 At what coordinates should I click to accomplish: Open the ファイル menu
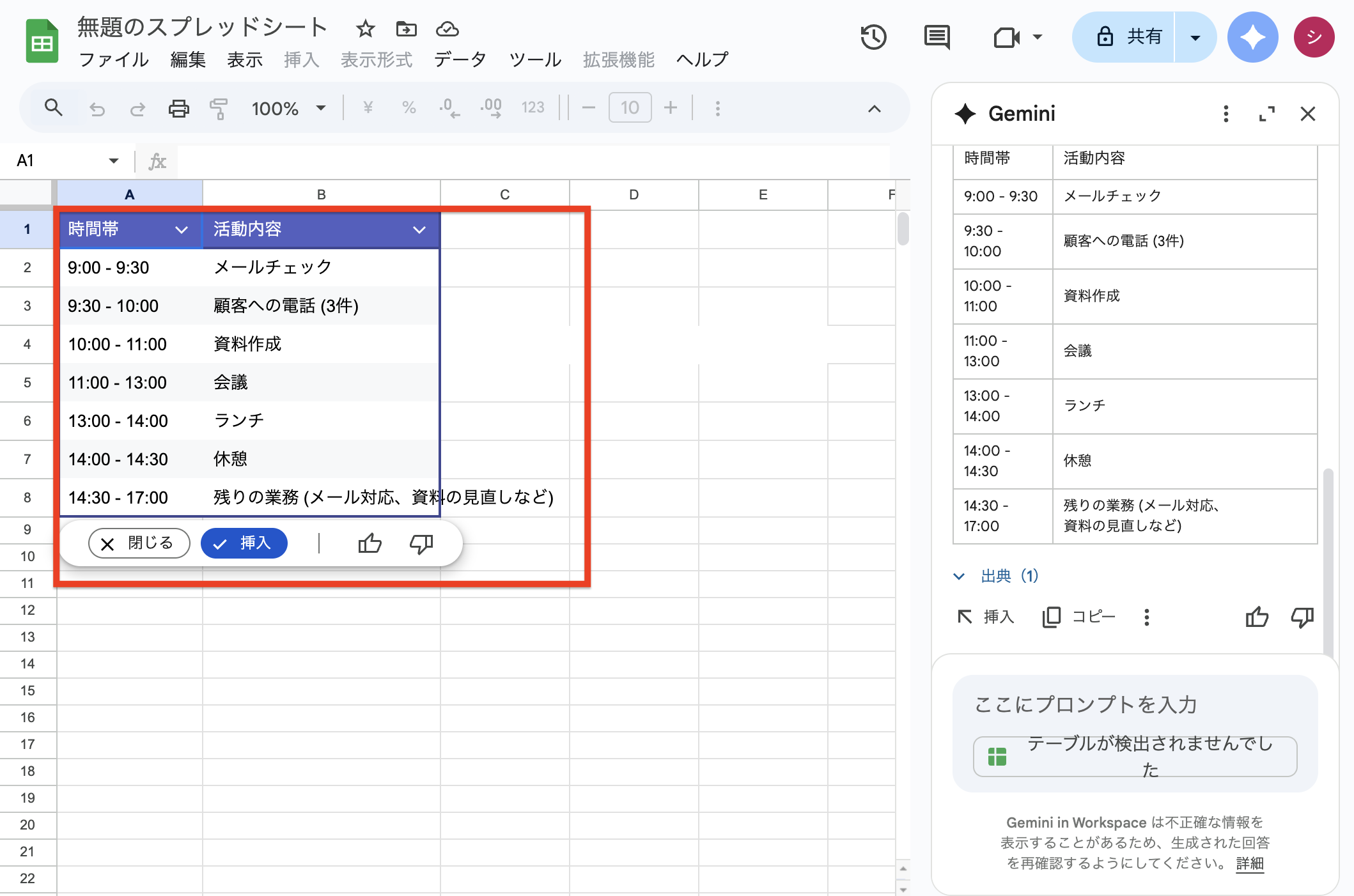point(114,59)
